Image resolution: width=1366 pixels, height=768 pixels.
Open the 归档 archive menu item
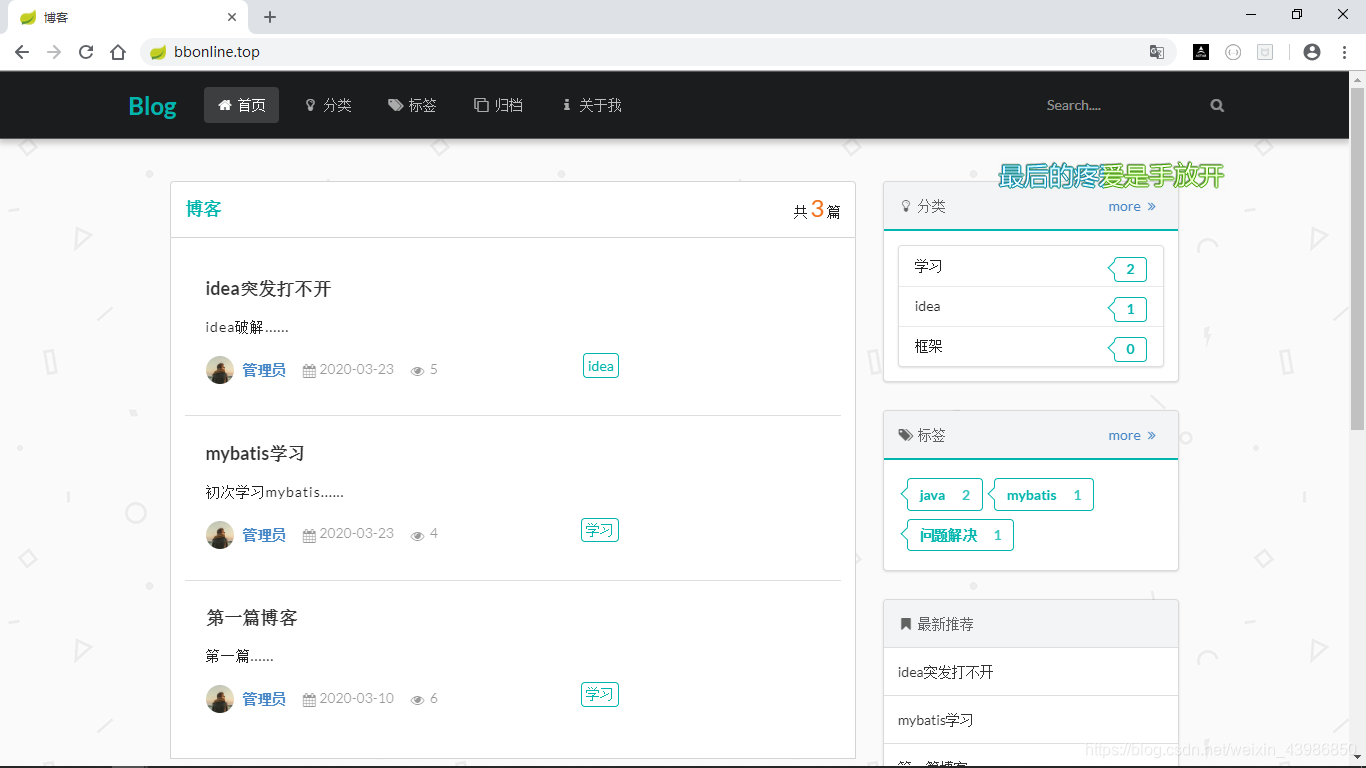499,105
